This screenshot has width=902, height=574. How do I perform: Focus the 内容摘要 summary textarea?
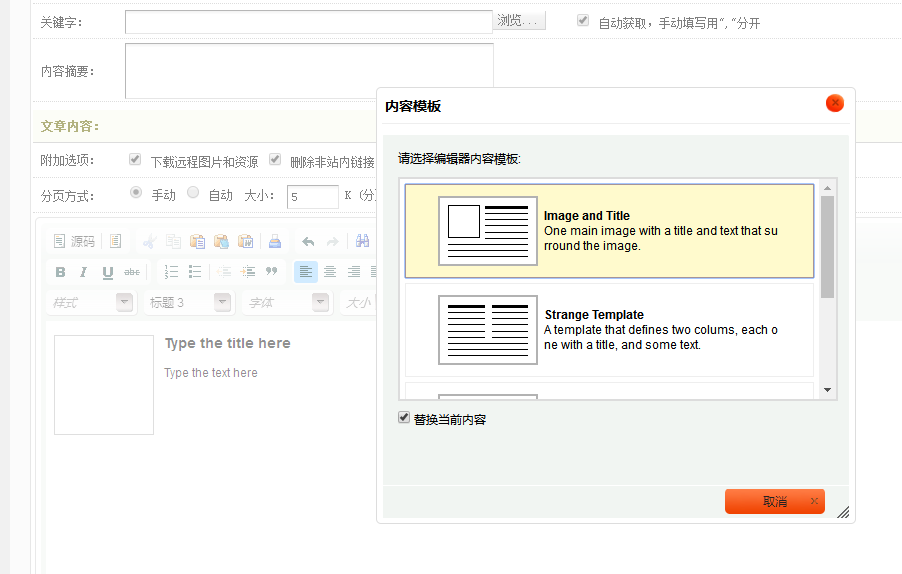coord(309,71)
